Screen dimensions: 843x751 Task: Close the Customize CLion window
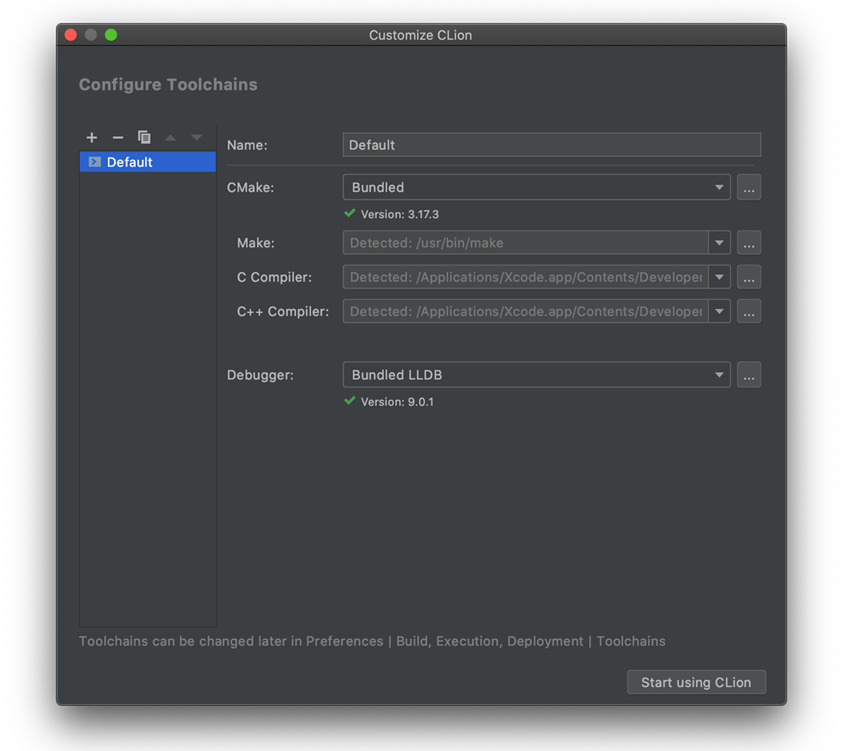point(70,35)
